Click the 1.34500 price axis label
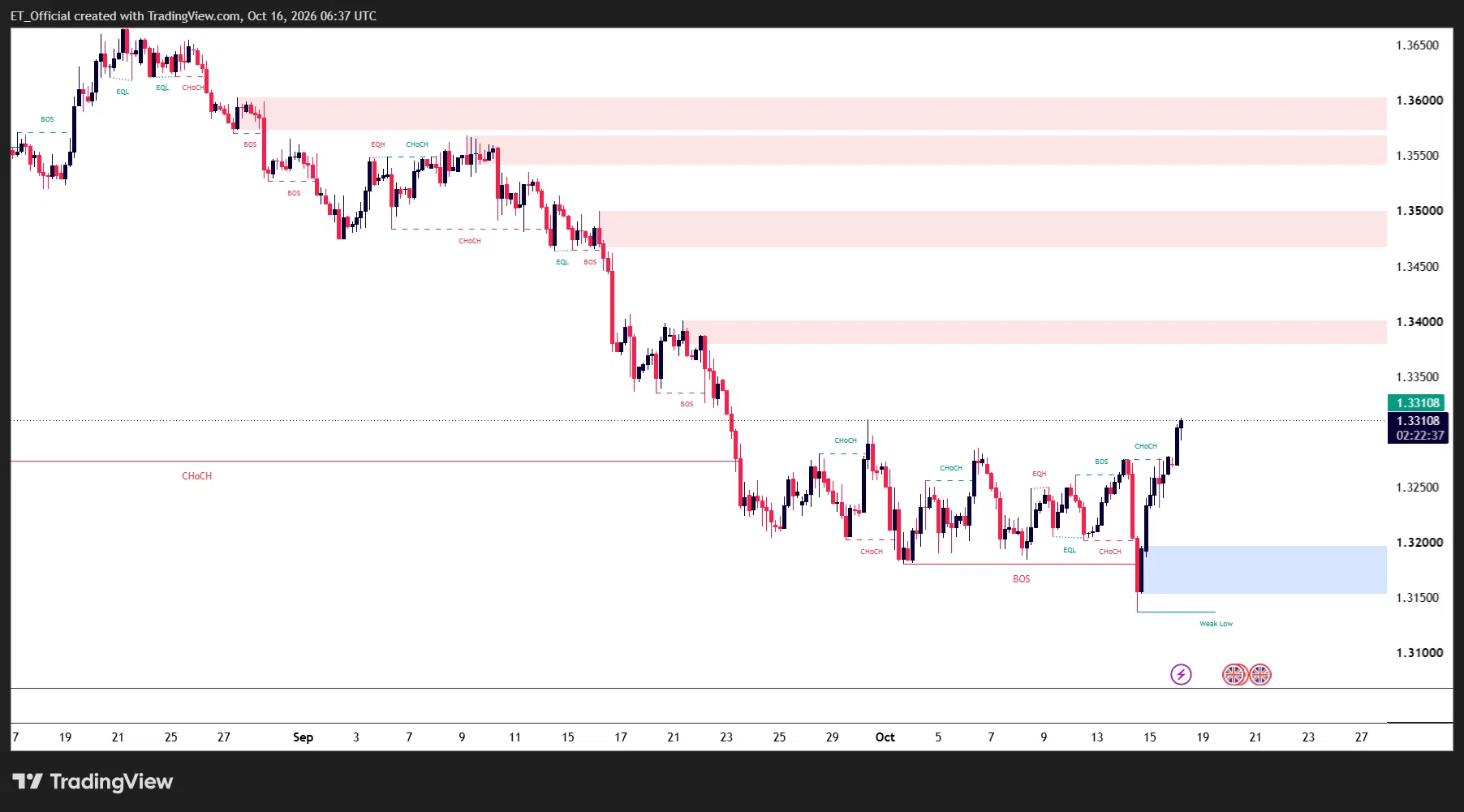The height and width of the screenshot is (812, 1464). coord(1418,267)
